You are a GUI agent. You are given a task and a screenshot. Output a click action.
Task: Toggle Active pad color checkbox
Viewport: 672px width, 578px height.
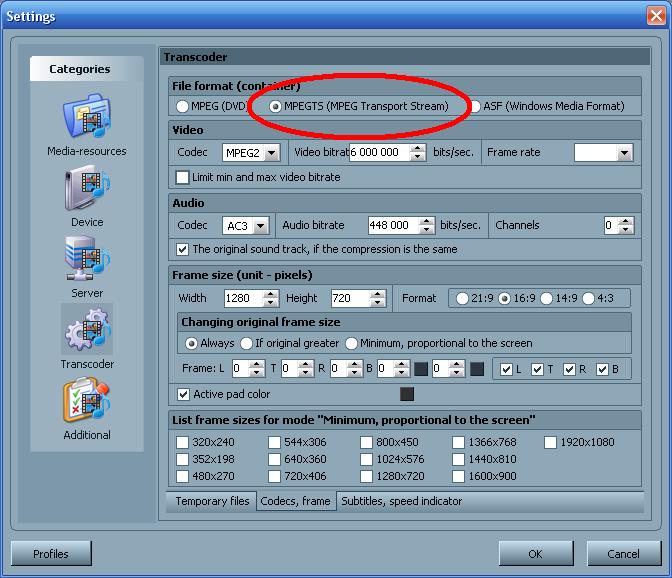click(183, 394)
